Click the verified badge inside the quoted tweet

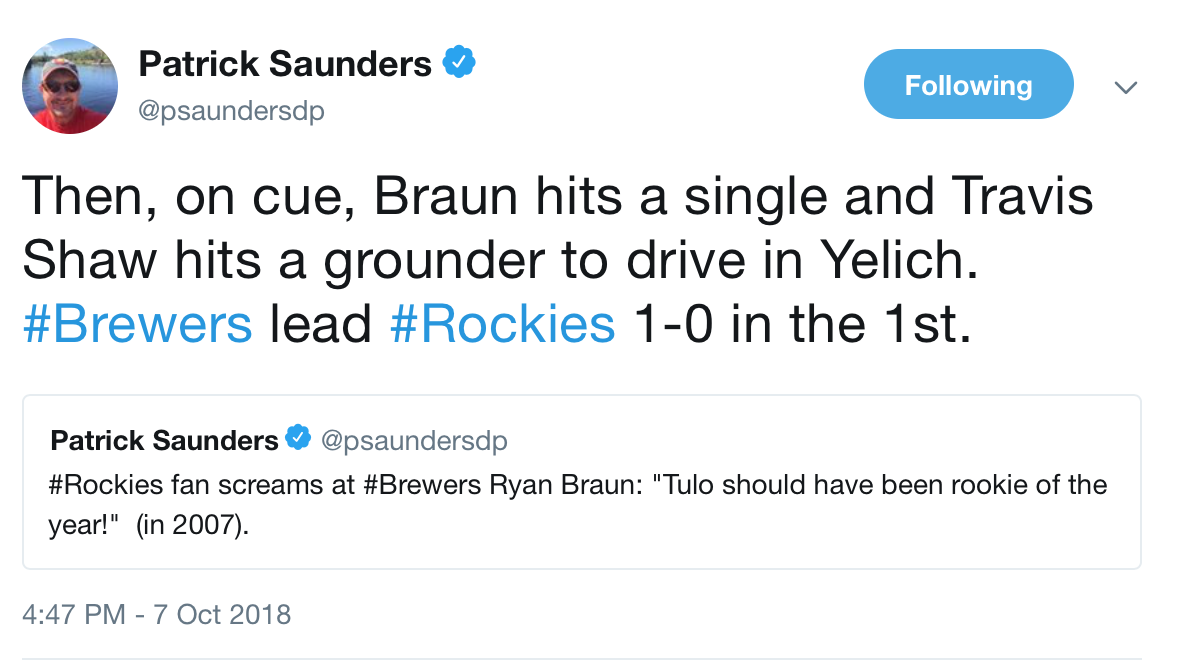298,439
